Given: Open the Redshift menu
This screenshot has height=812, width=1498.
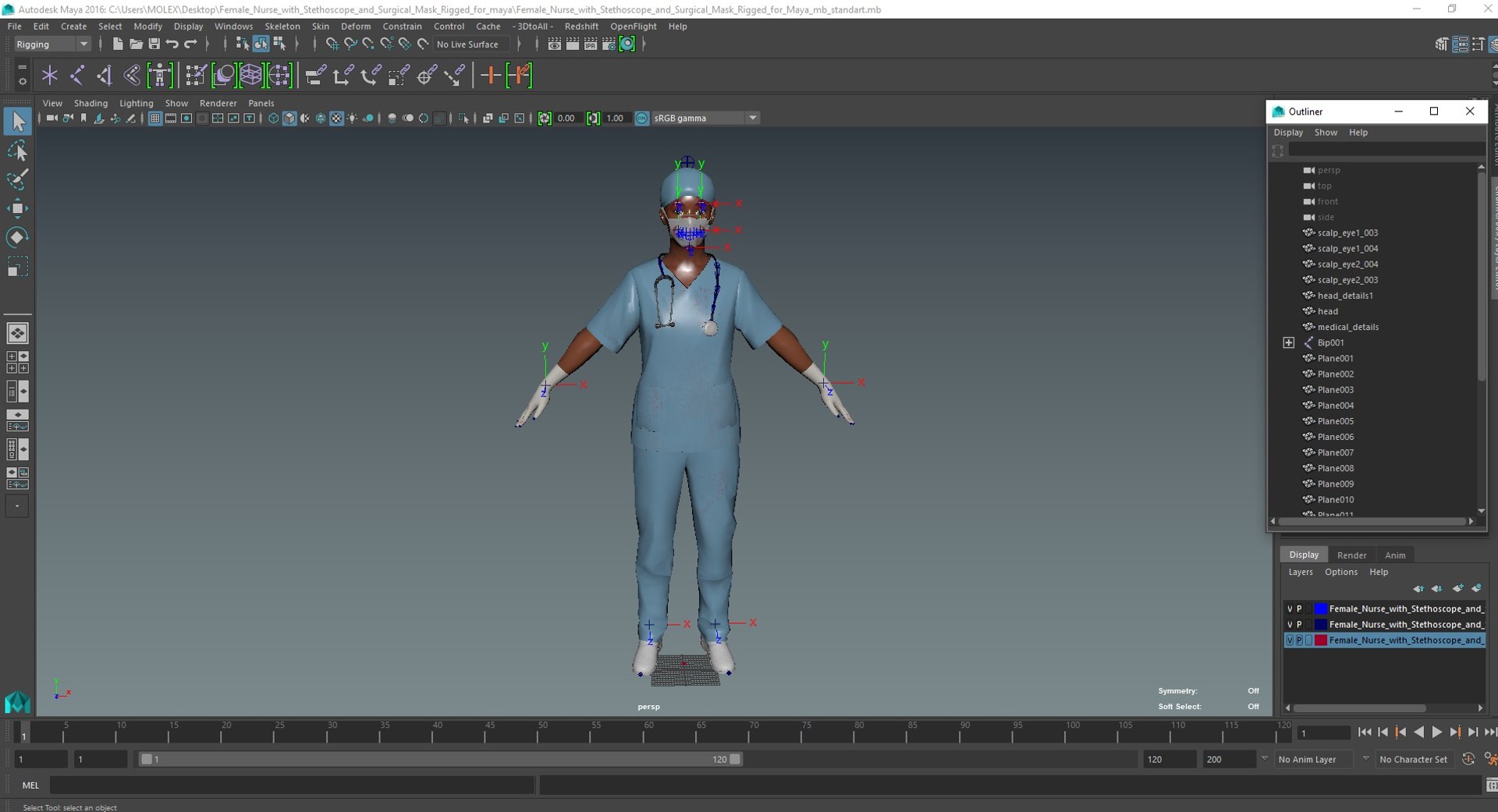Looking at the screenshot, I should tap(581, 27).
